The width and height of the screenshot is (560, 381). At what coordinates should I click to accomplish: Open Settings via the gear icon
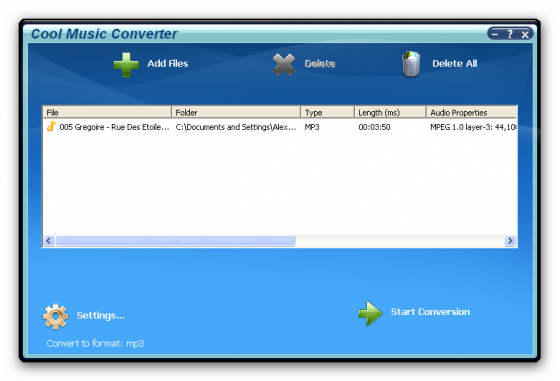(55, 316)
